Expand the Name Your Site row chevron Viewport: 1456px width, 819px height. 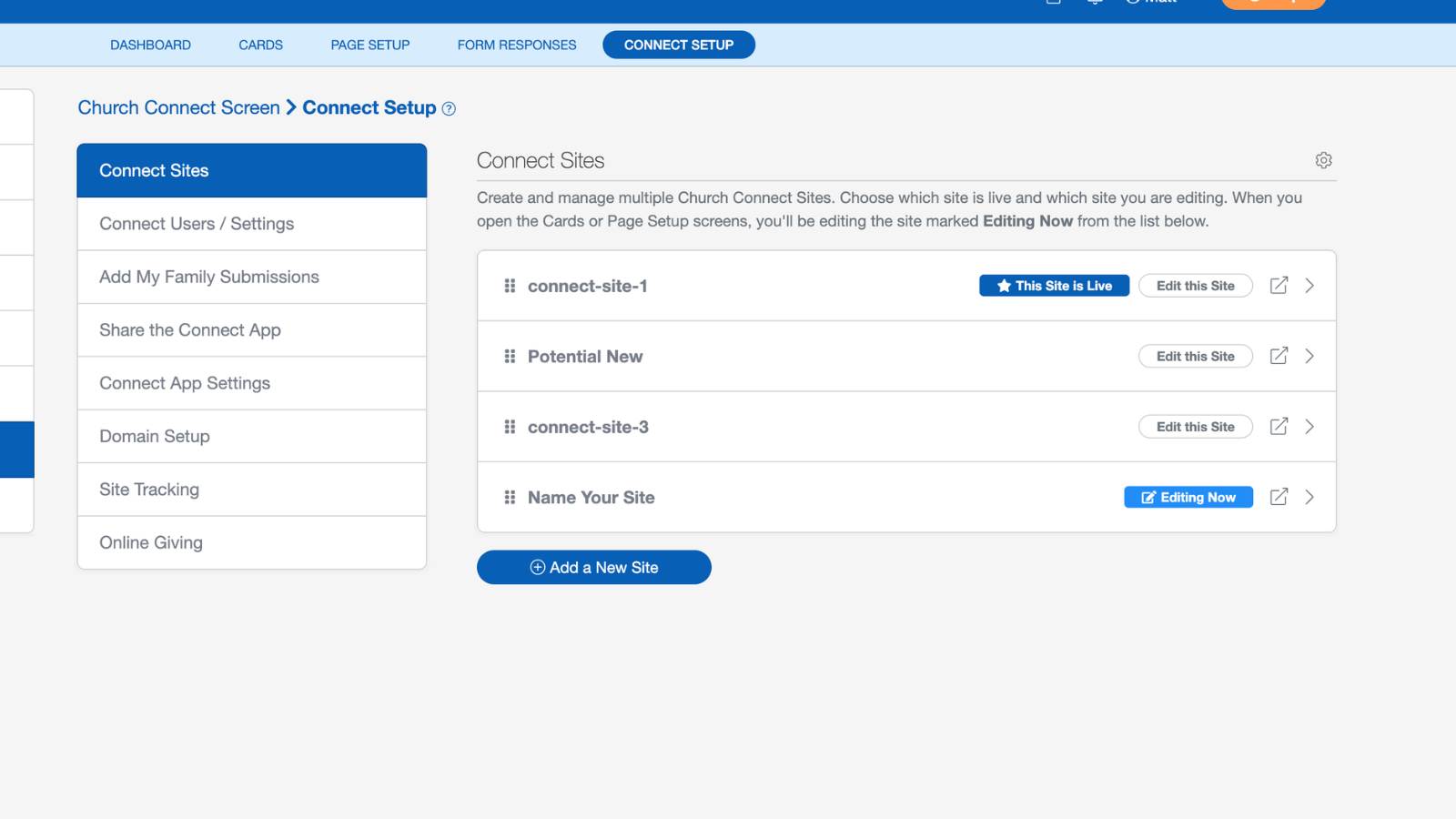pos(1309,497)
